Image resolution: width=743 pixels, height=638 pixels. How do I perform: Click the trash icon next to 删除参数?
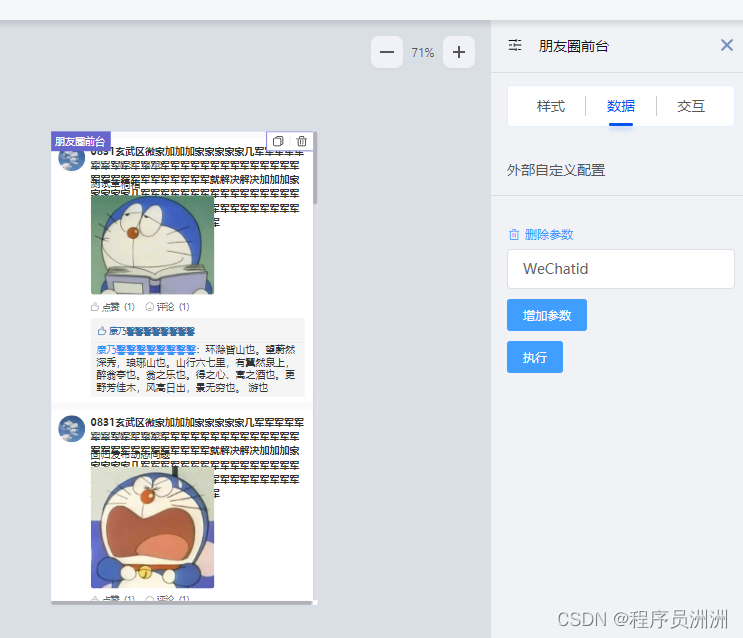[514, 235]
